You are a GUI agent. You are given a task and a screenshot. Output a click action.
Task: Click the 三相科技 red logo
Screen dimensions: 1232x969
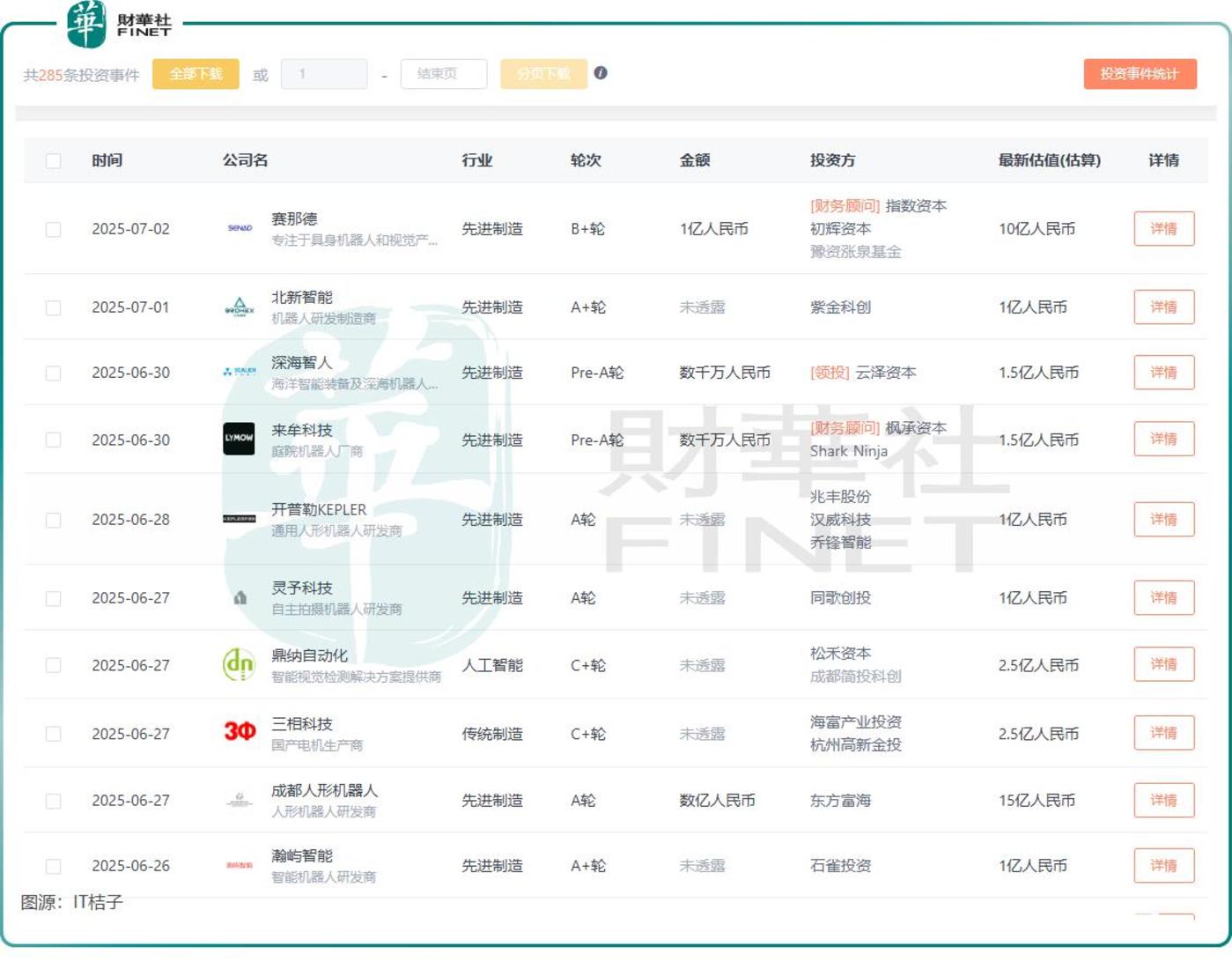pyautogui.click(x=240, y=732)
